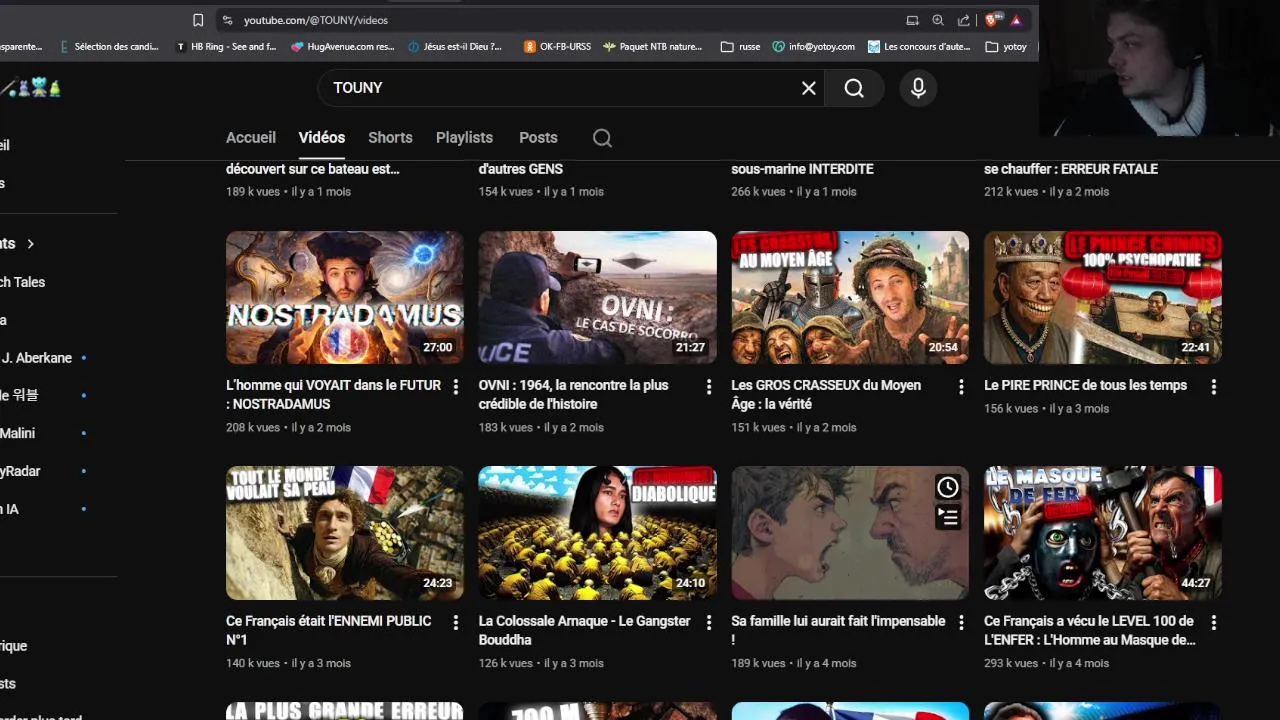Screen dimensions: 1280x720
Task: Open the OVNI Socorro video thumbnail
Action: click(597, 298)
